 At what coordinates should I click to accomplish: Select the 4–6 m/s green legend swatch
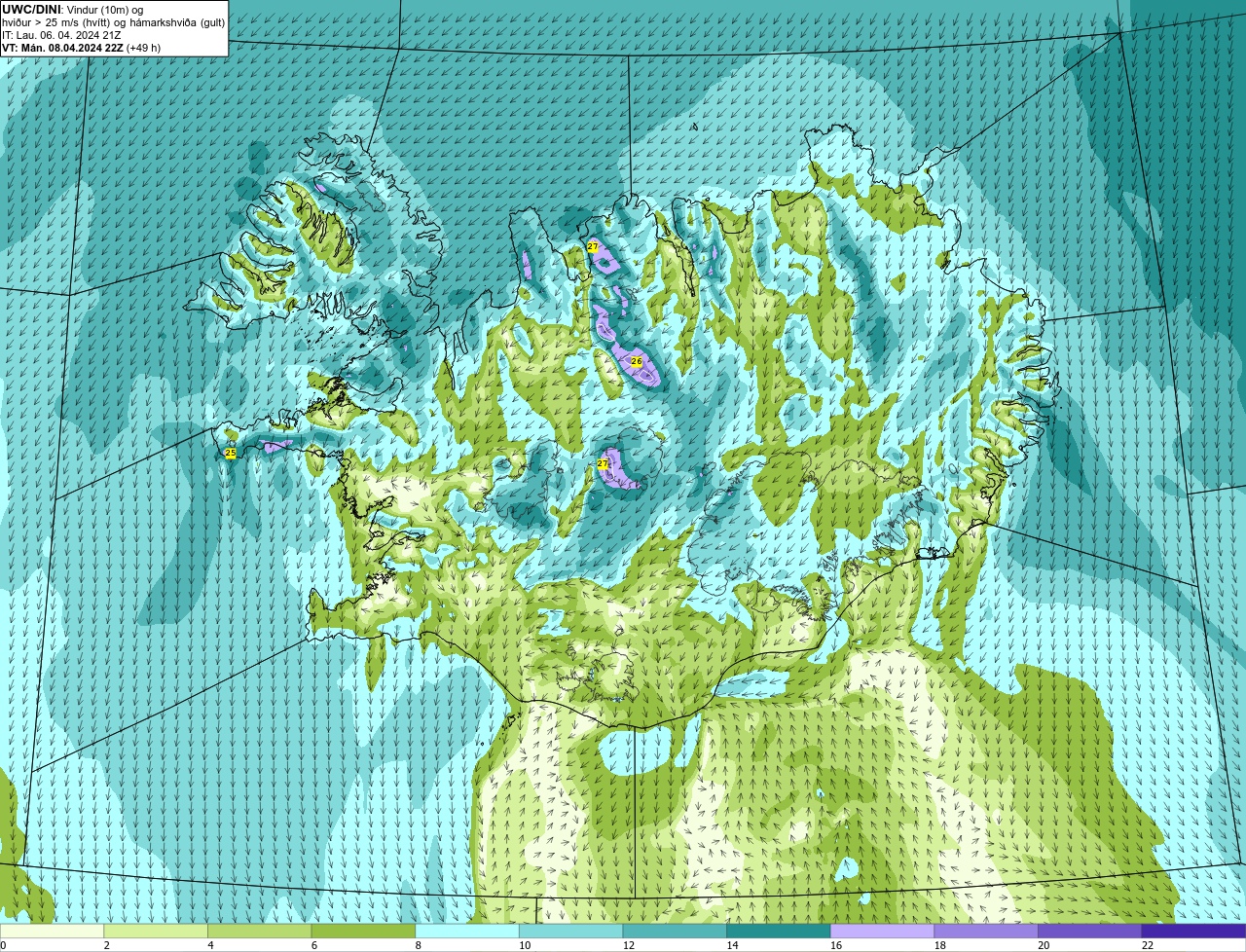coord(259,931)
